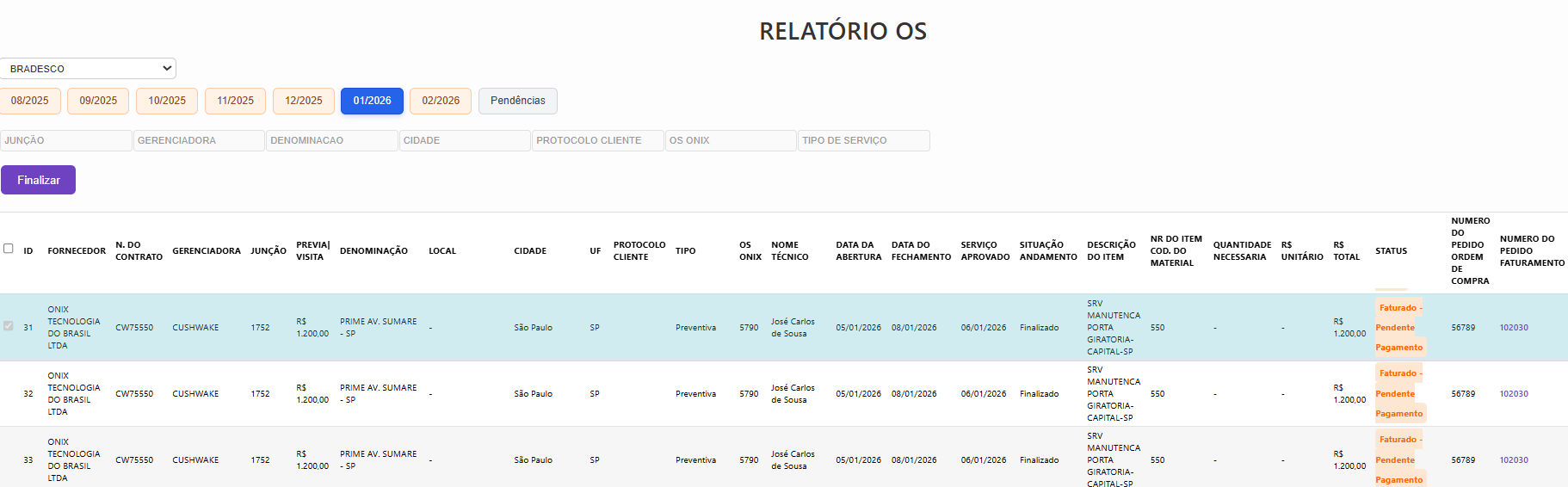Click CUSHWAKE cell in row 33

point(195,460)
